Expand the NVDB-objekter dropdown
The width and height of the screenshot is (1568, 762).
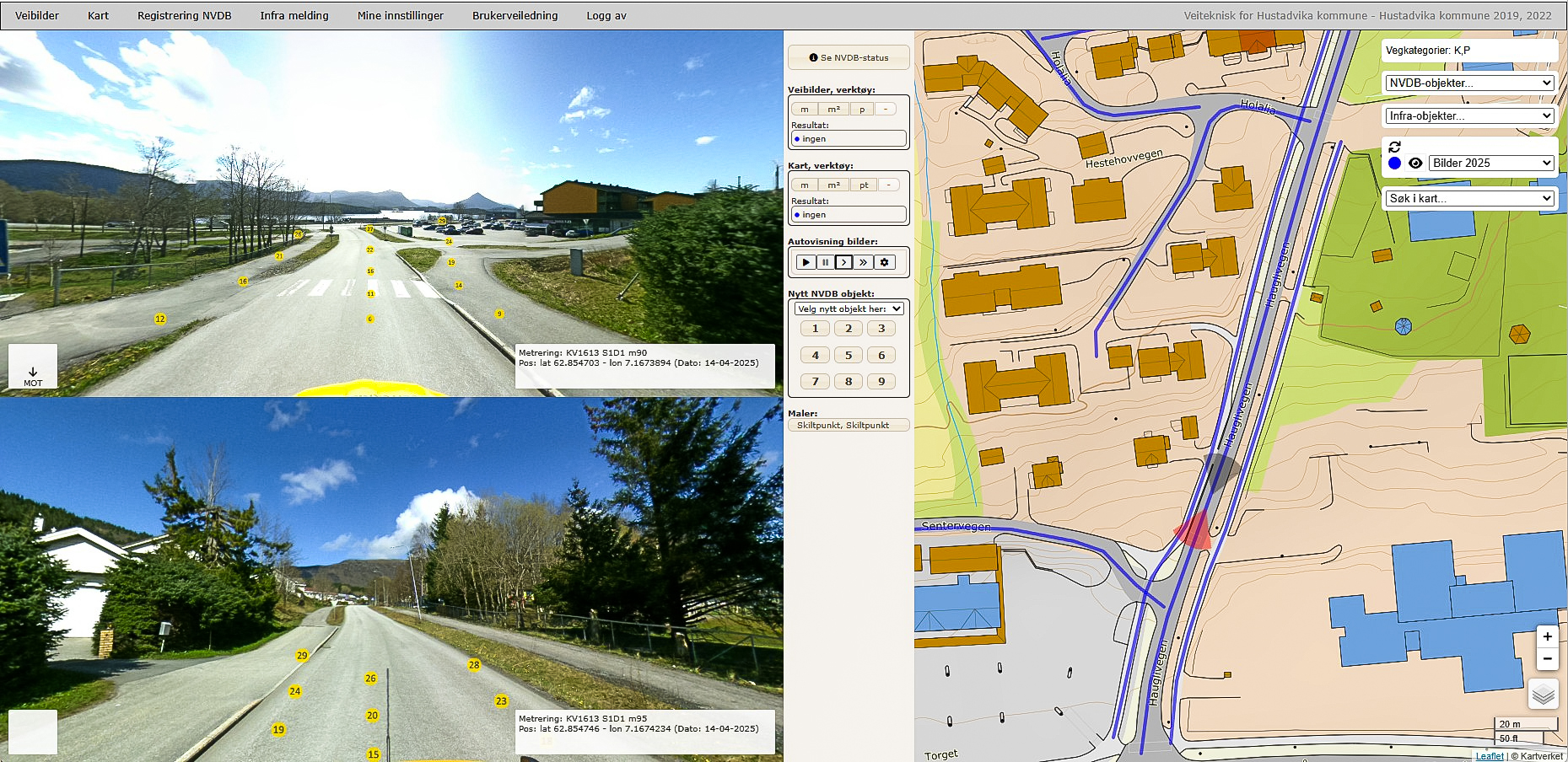click(1469, 83)
